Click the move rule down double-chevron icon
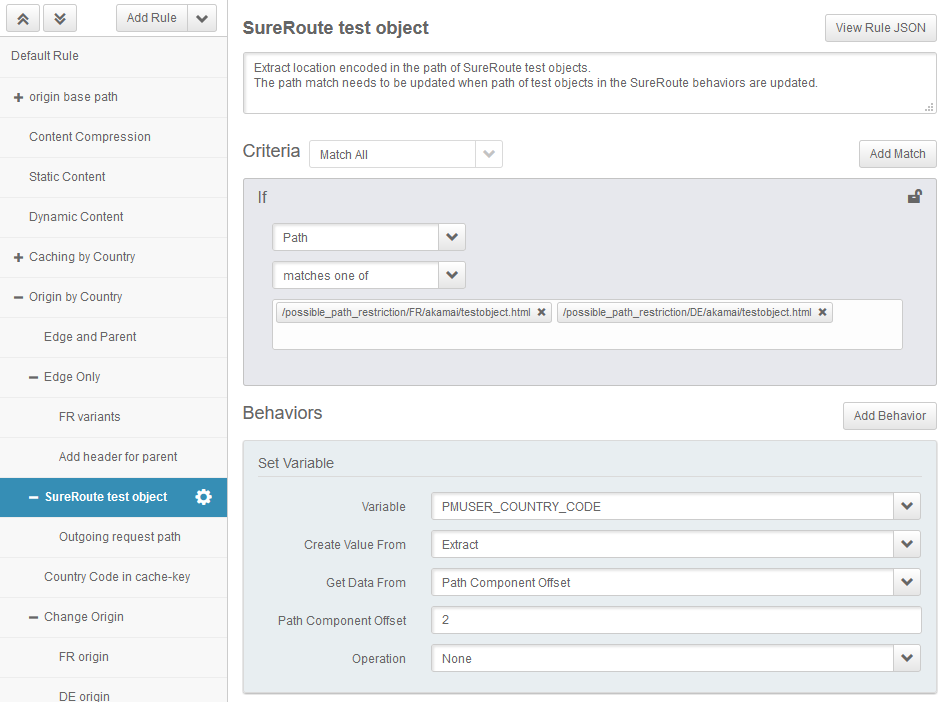The image size is (946, 702). tap(60, 18)
